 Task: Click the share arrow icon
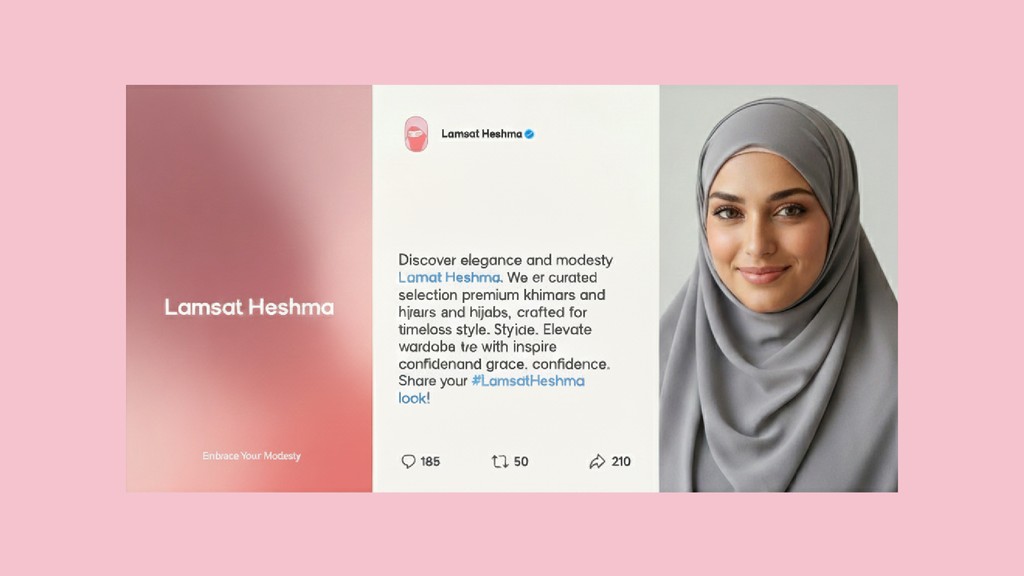pos(597,462)
